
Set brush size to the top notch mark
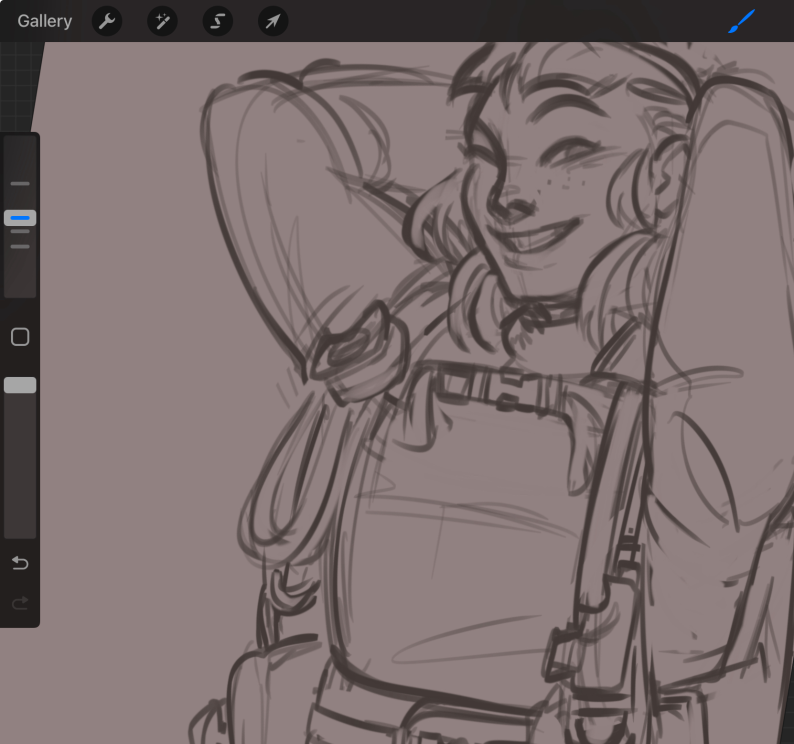[20, 184]
